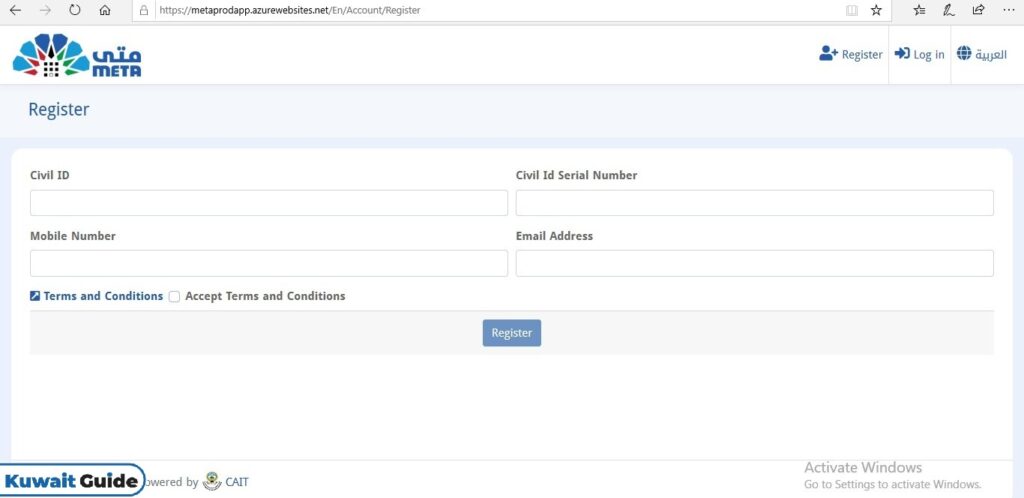Focus the Civil ID input field
Screen dimensions: 1024x498
(269, 203)
